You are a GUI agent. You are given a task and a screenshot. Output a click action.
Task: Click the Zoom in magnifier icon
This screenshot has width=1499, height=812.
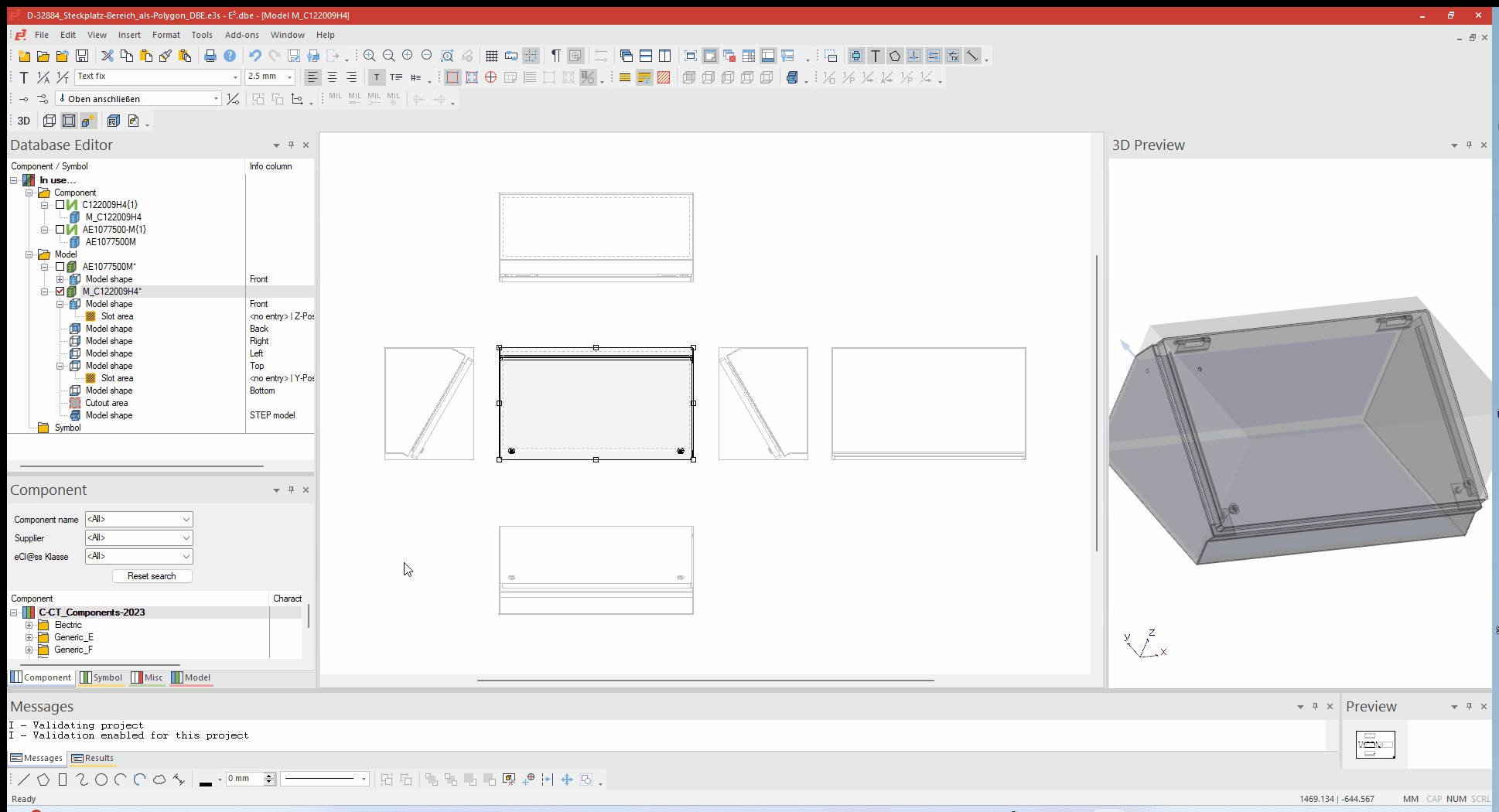tap(369, 56)
